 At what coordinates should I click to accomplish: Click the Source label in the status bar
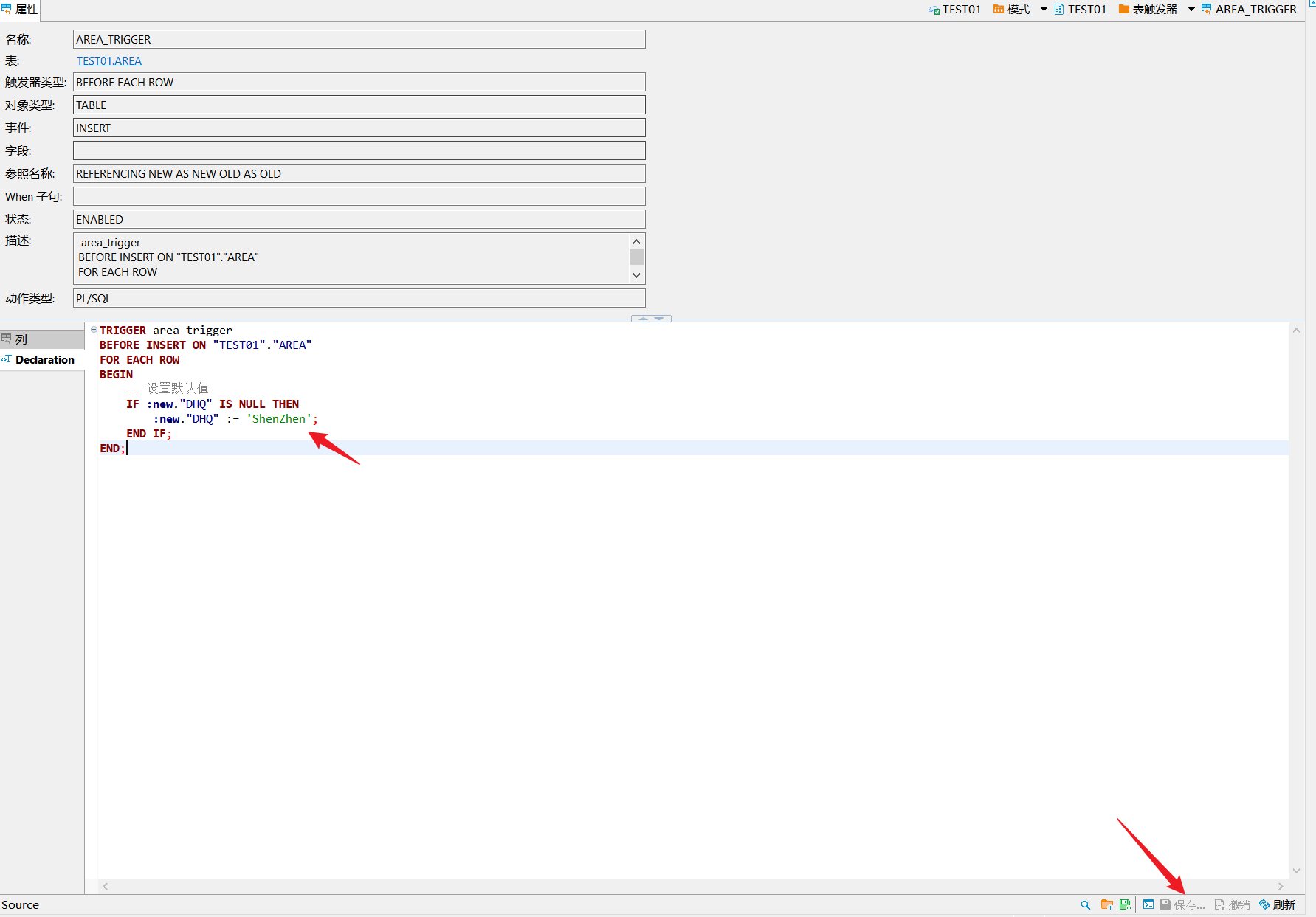21,904
